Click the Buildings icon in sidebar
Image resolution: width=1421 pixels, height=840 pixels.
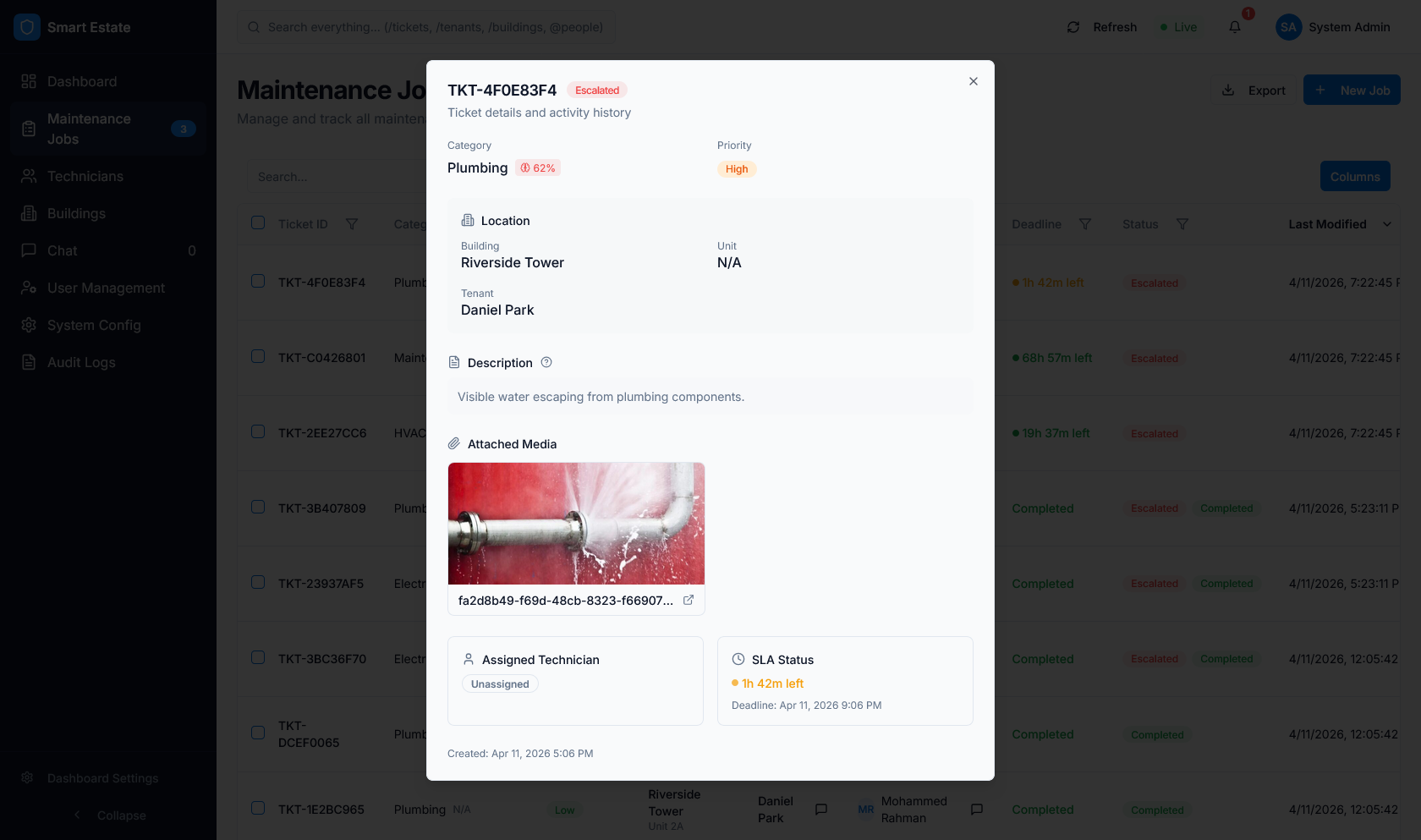coord(29,213)
